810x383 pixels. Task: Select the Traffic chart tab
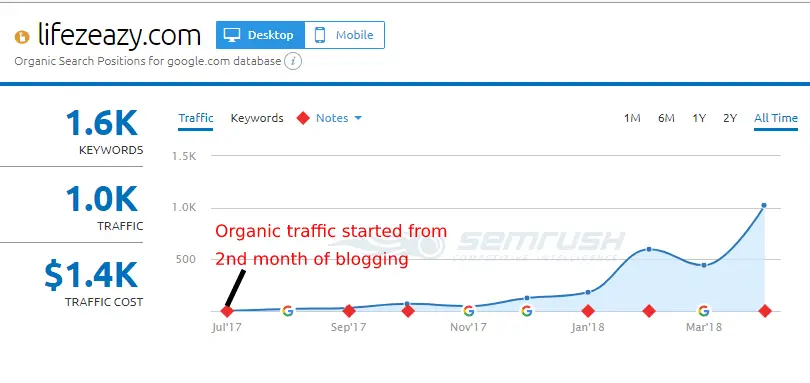[196, 118]
